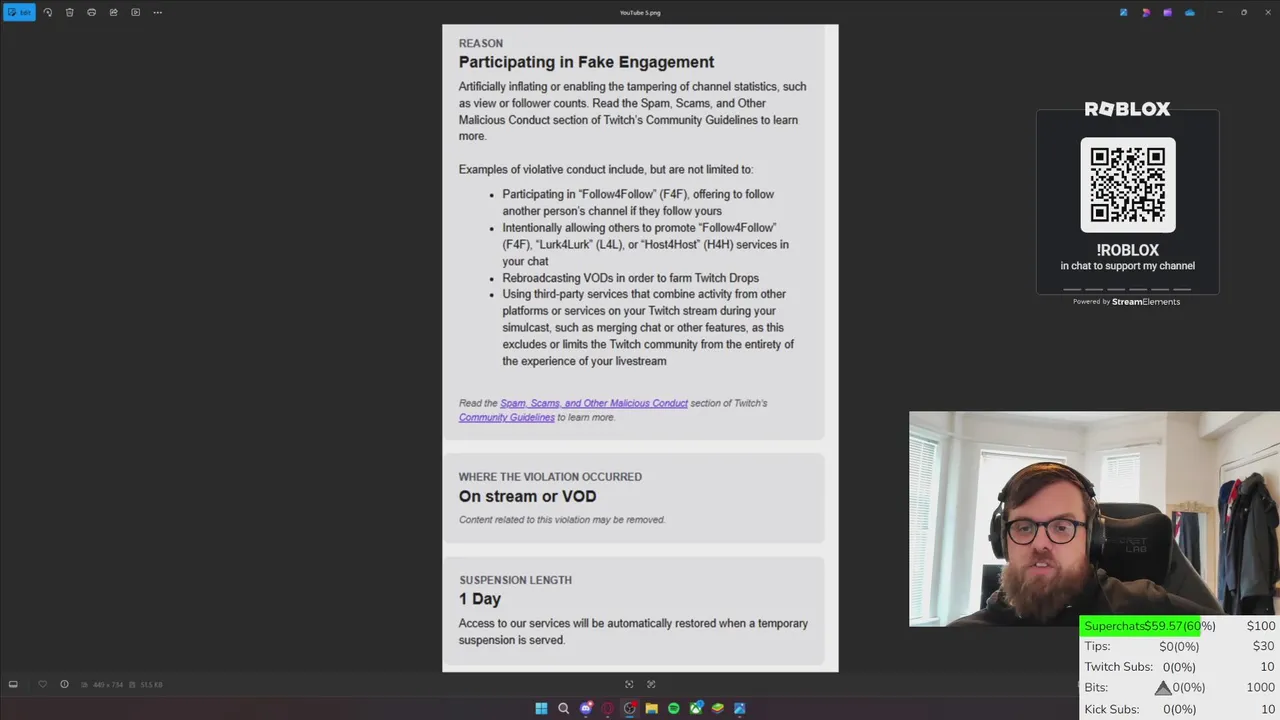The height and width of the screenshot is (720, 1280).
Task: Open Spotify from the taskbar
Action: point(673,708)
